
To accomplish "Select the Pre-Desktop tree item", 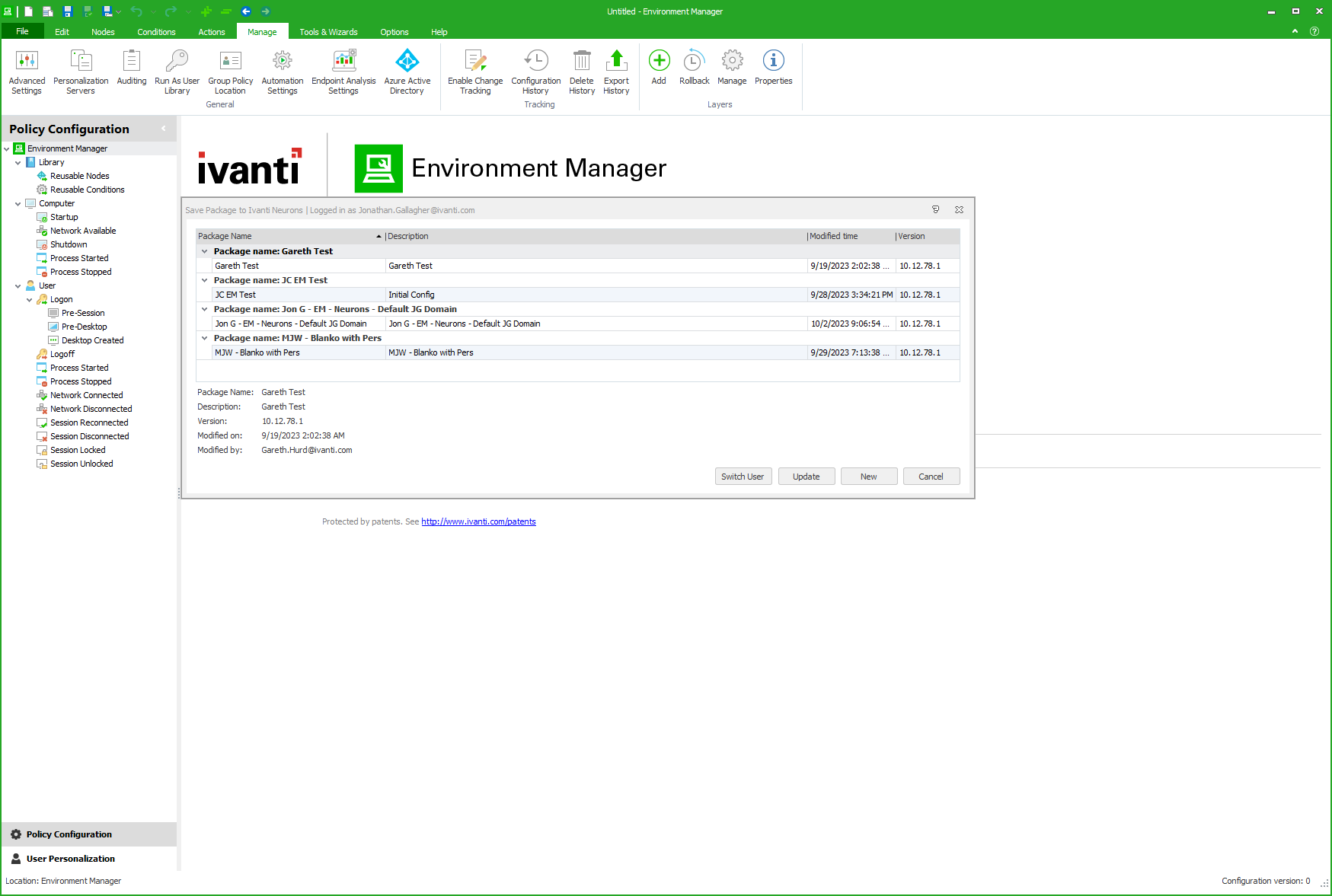I will [x=84, y=327].
